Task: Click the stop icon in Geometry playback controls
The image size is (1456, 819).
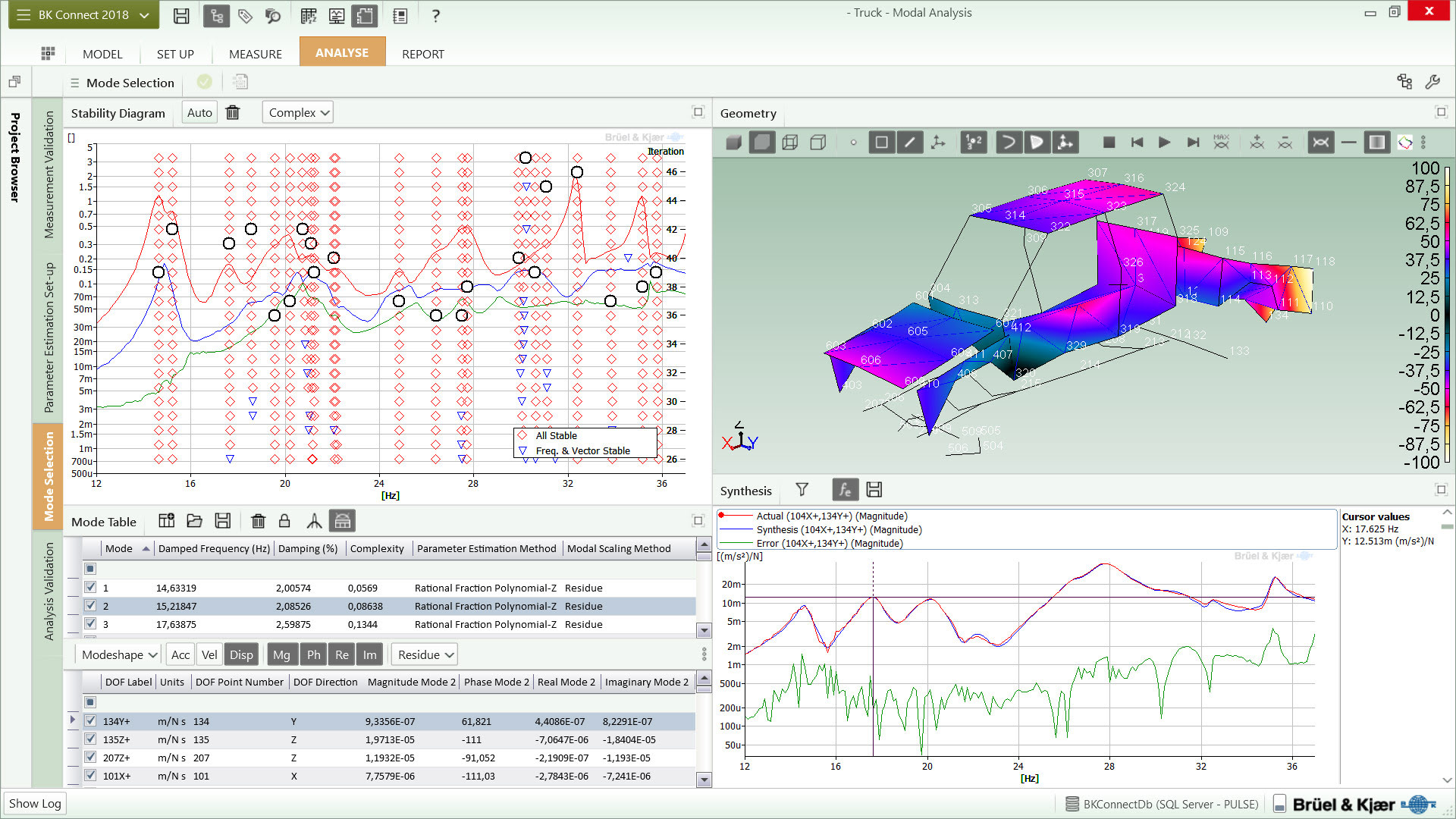Action: pyautogui.click(x=1108, y=142)
